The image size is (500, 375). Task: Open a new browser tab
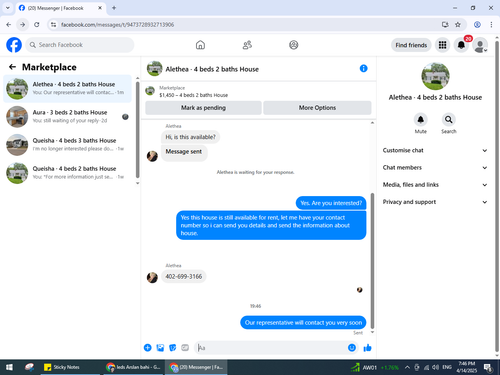coord(114,8)
